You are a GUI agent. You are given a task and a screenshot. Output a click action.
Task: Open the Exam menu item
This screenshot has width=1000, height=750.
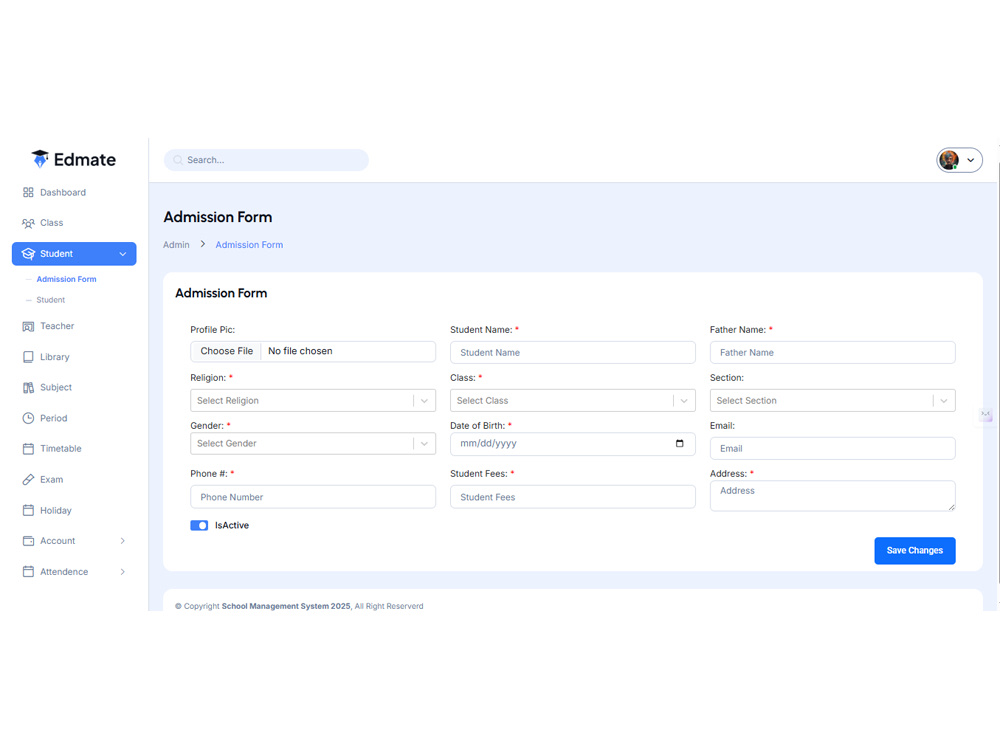click(x=51, y=480)
